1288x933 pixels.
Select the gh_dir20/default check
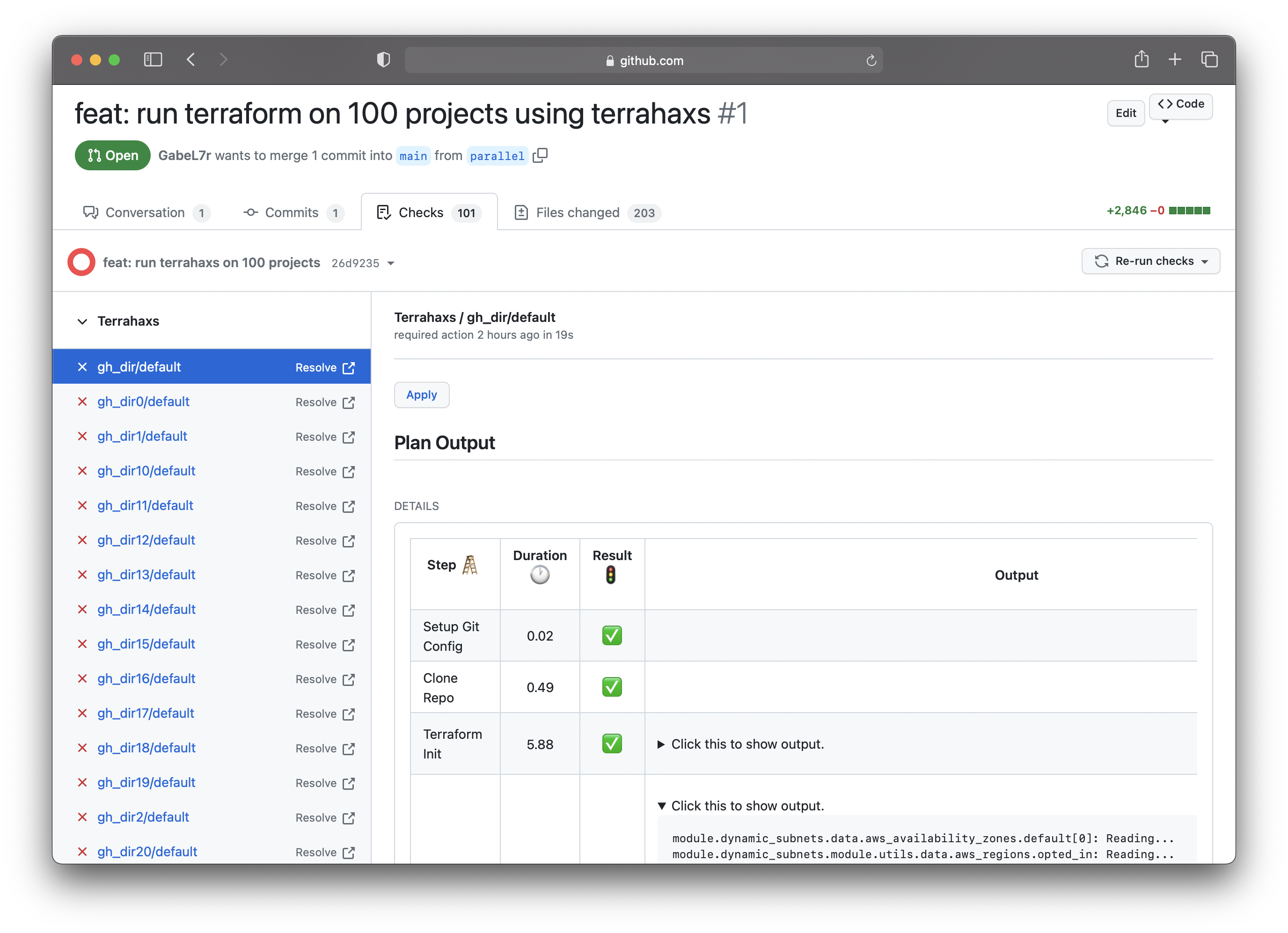147,852
